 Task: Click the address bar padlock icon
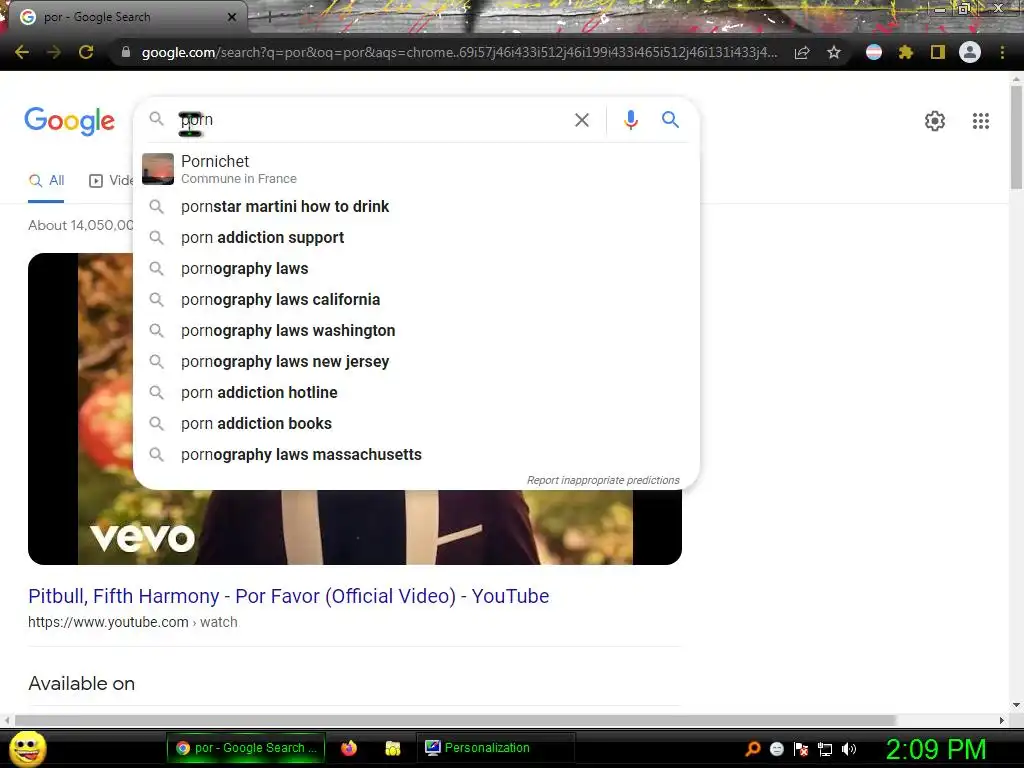126,52
